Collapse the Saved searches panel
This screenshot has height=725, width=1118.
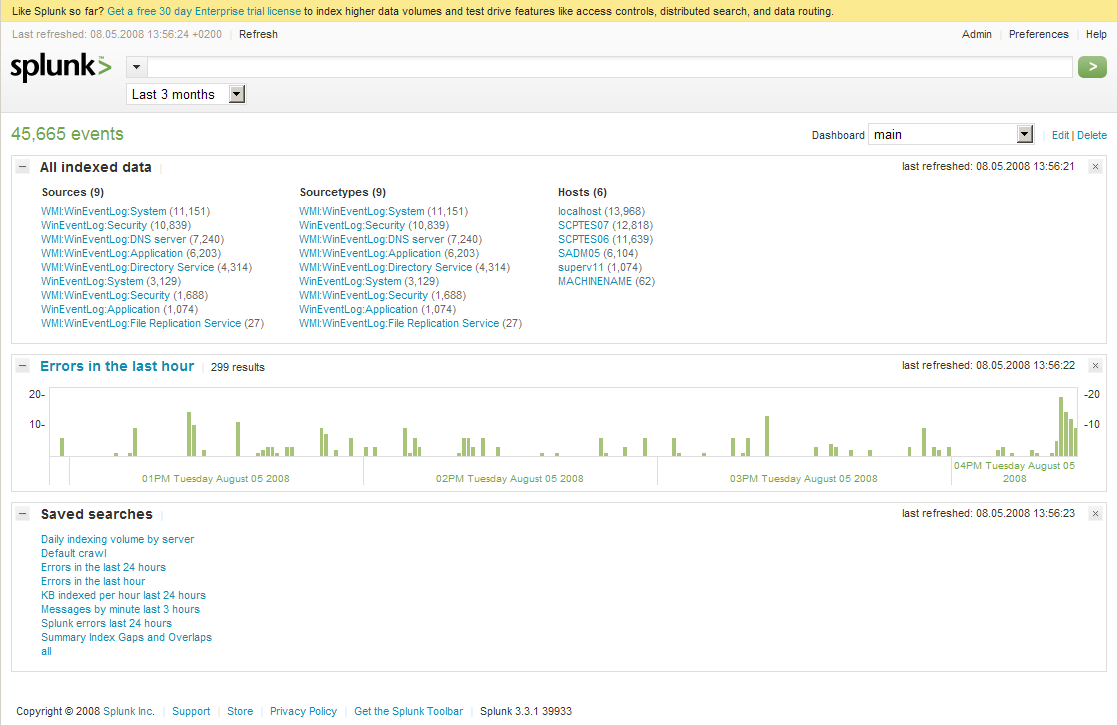(x=23, y=513)
